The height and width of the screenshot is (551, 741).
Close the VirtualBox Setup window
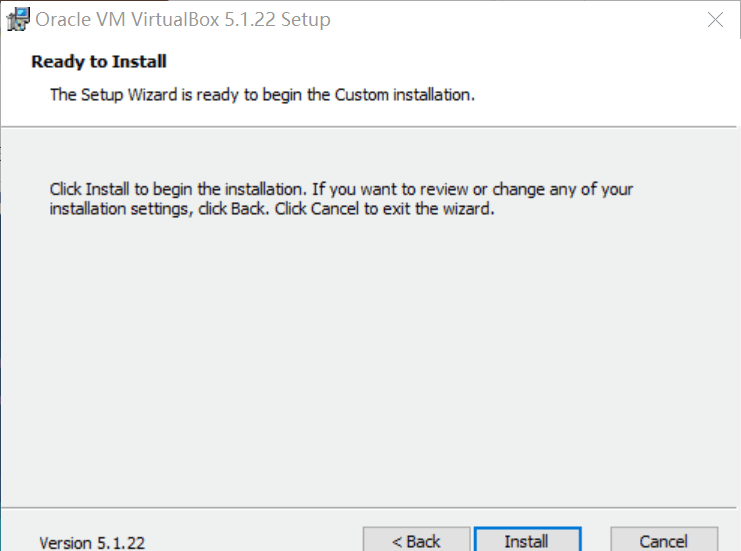coord(714,19)
